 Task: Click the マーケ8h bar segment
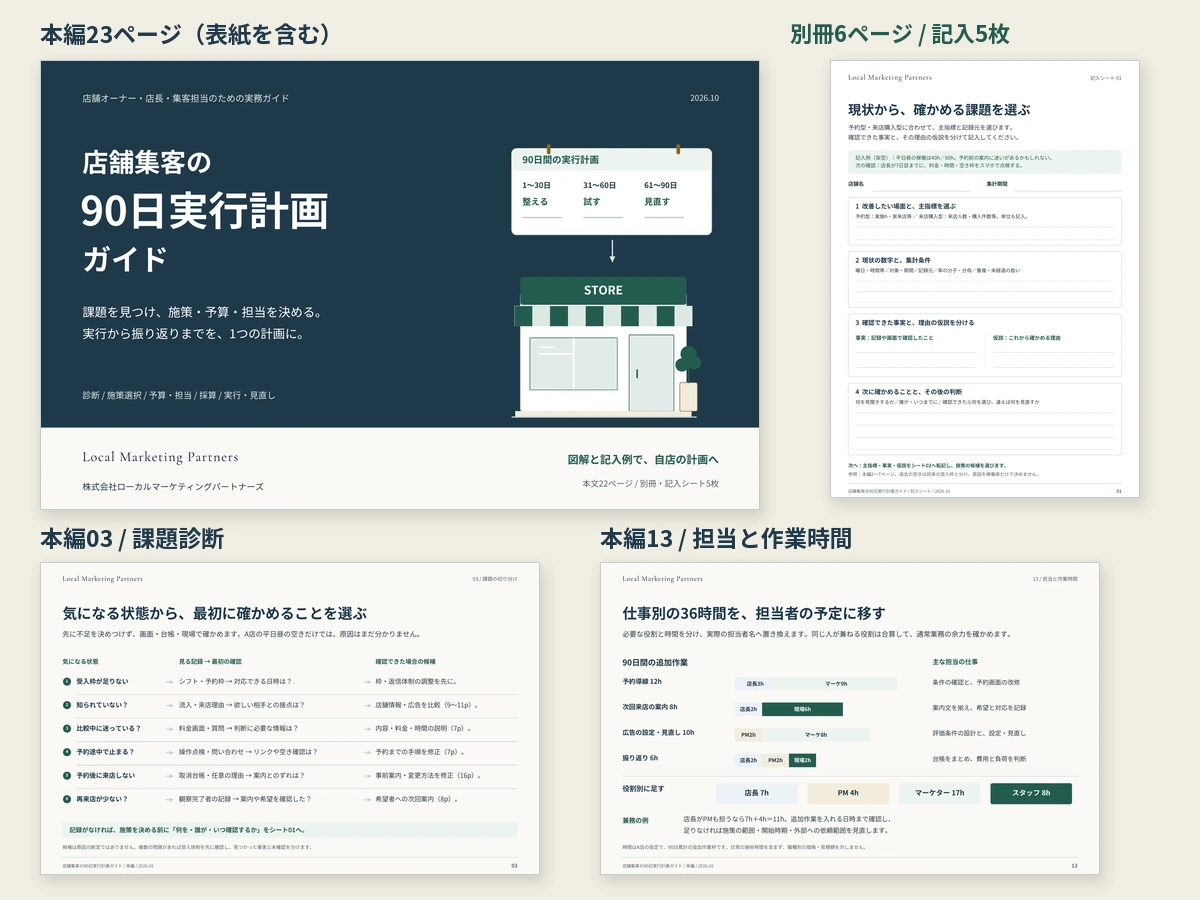click(x=816, y=735)
